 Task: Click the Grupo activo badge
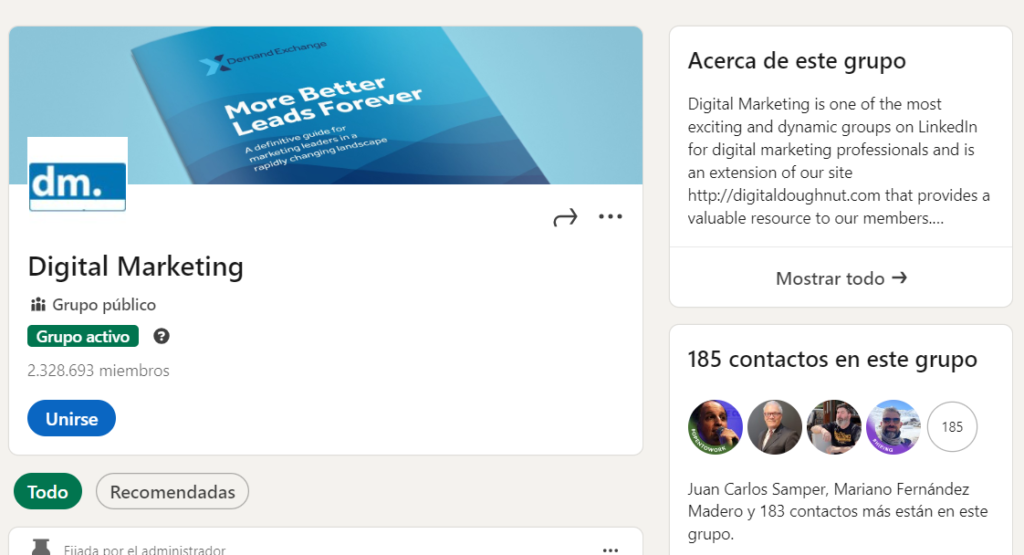click(x=83, y=336)
